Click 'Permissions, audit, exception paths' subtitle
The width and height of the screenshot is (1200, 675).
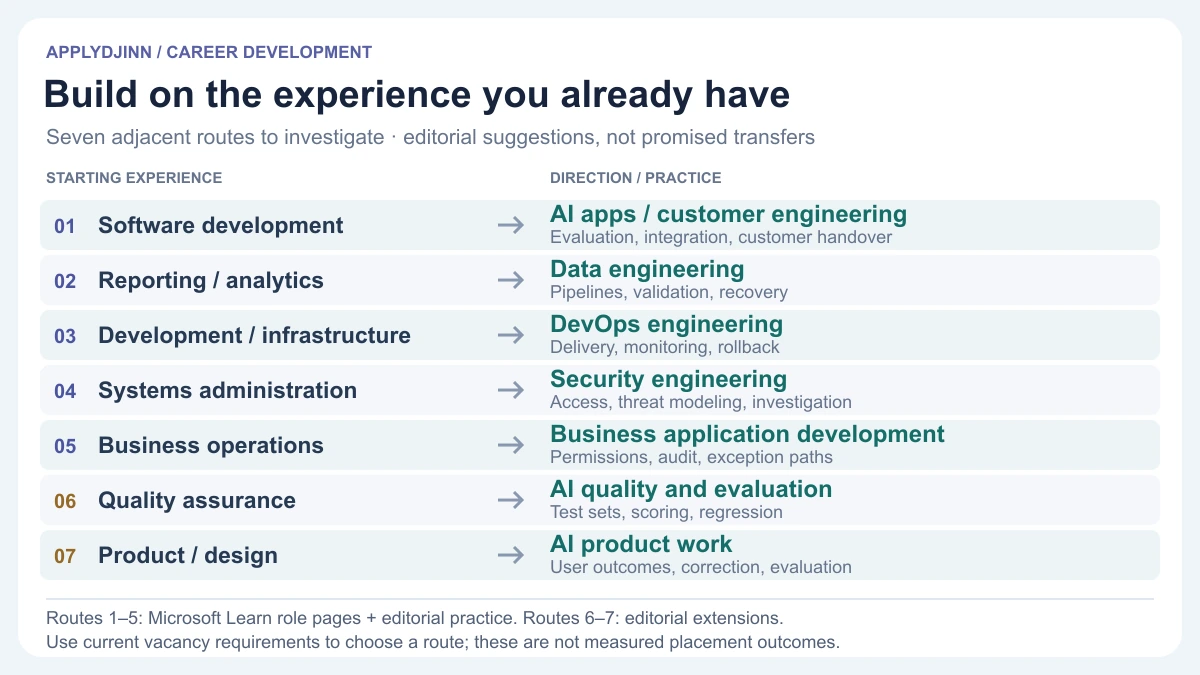[x=691, y=458]
